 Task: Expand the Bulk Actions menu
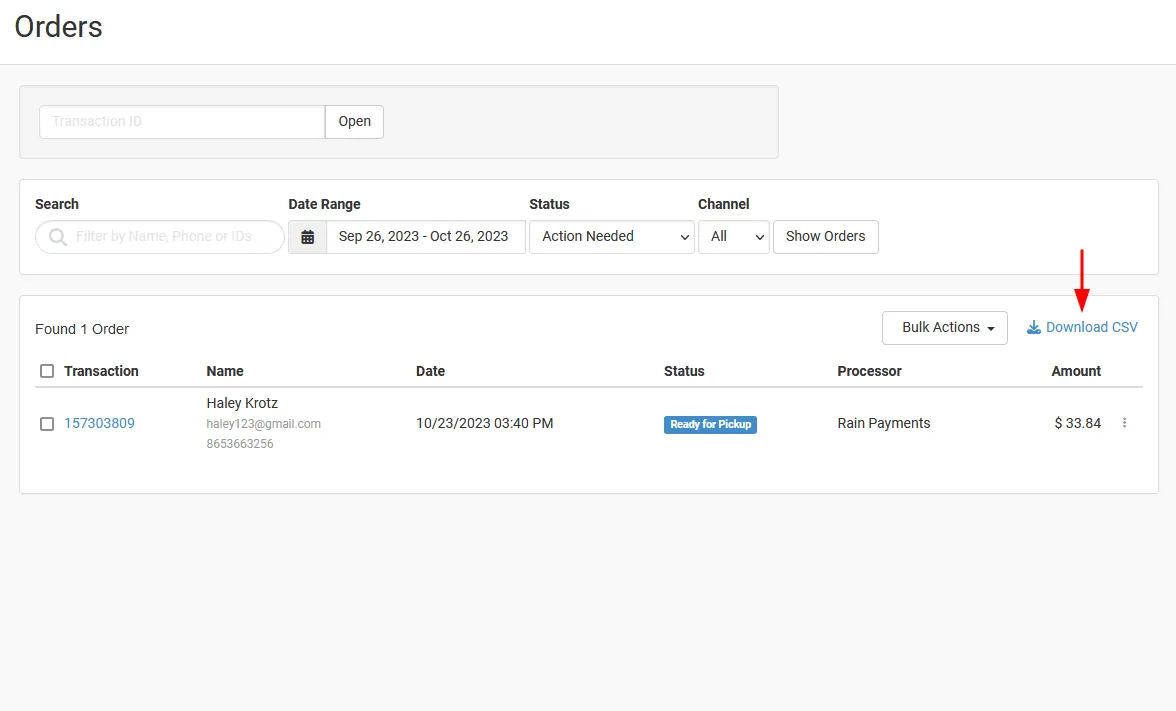pos(945,328)
